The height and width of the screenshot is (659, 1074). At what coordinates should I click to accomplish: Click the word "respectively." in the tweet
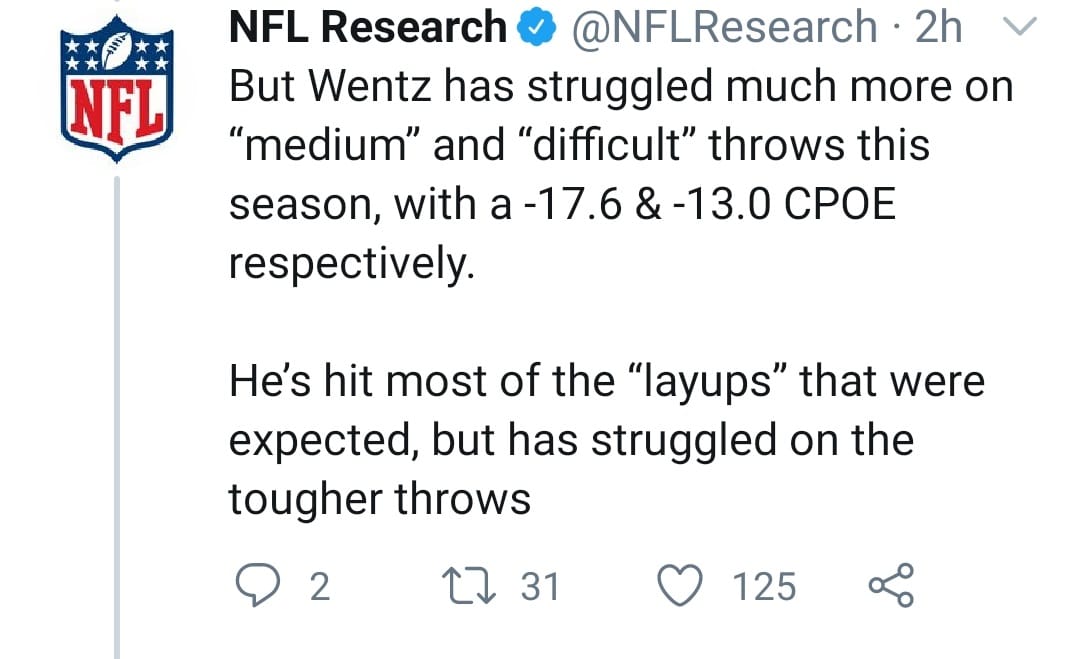pyautogui.click(x=348, y=264)
